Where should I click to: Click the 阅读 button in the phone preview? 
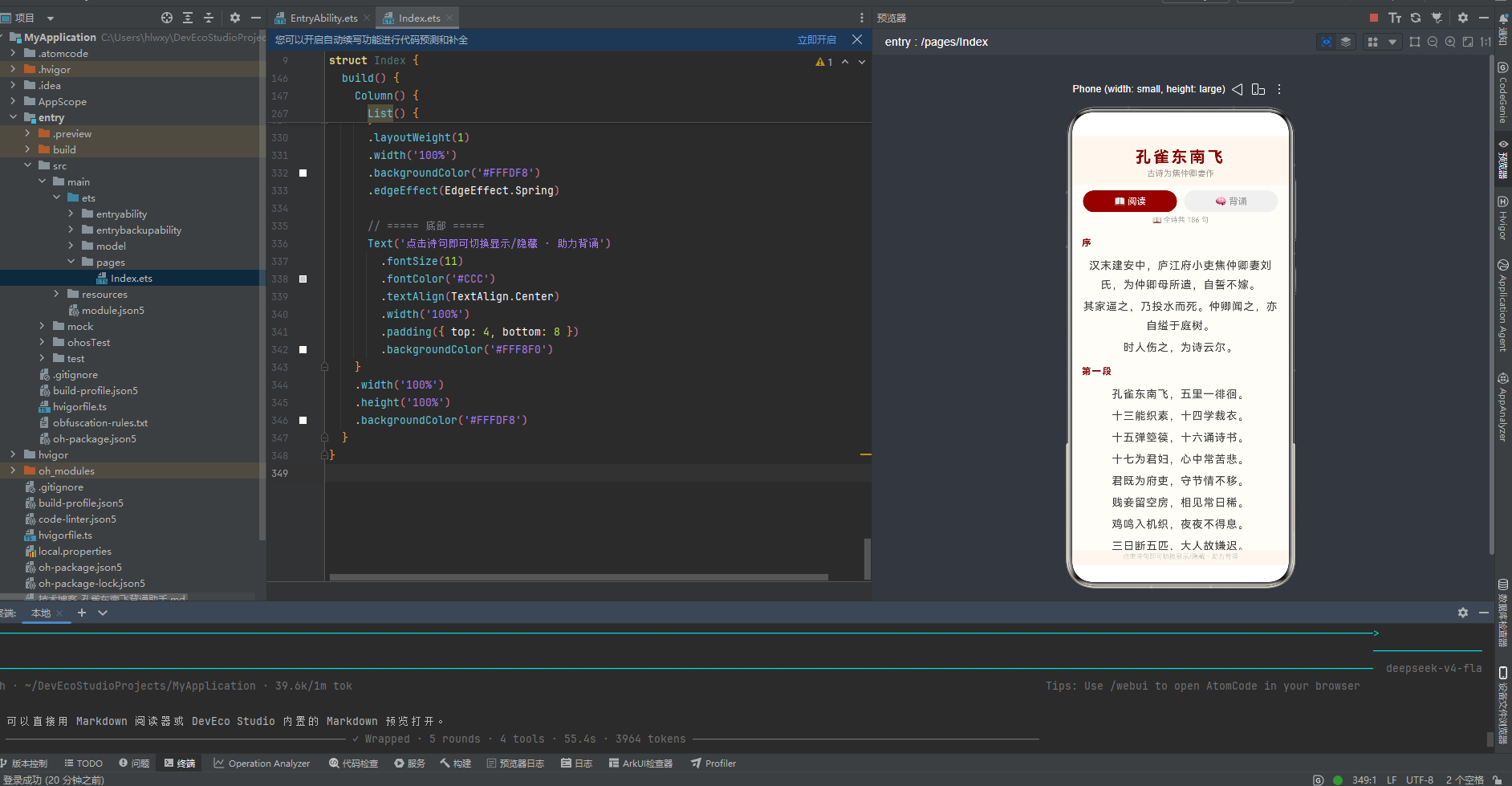click(x=1129, y=201)
